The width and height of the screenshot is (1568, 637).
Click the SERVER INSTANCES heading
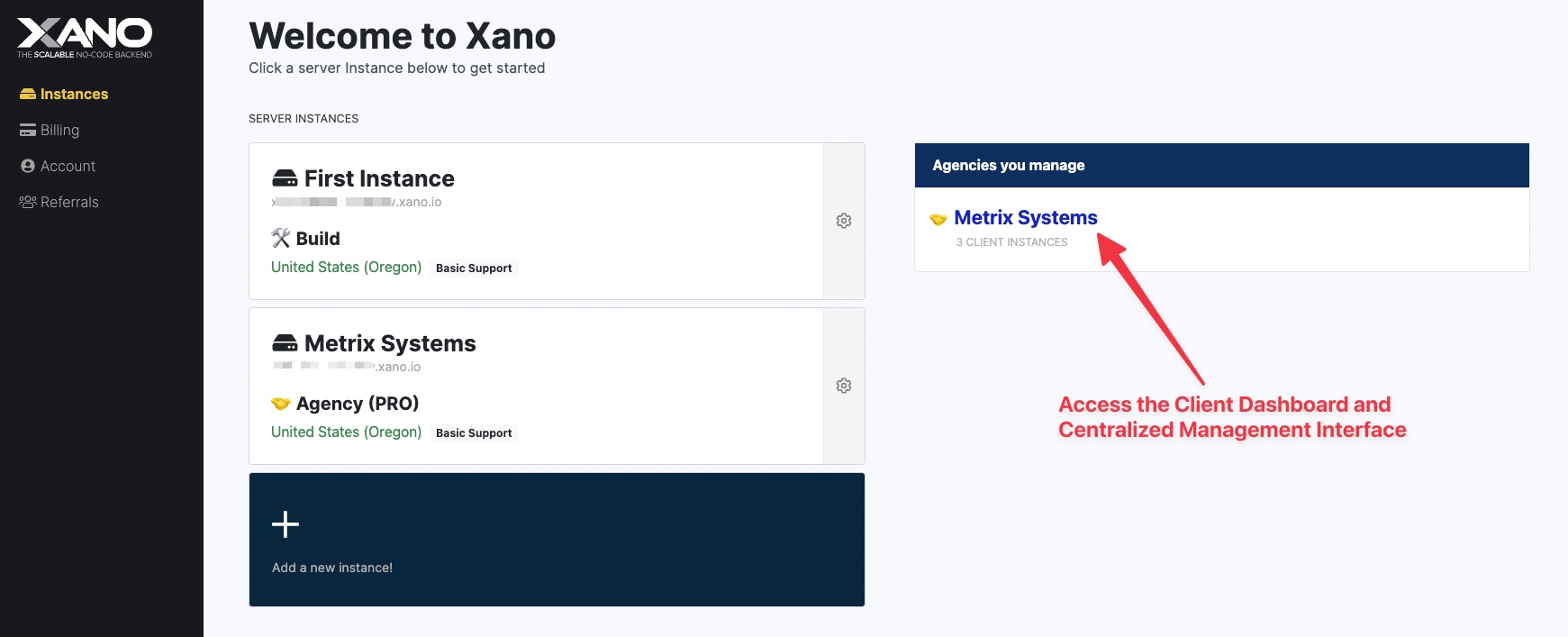coord(304,118)
